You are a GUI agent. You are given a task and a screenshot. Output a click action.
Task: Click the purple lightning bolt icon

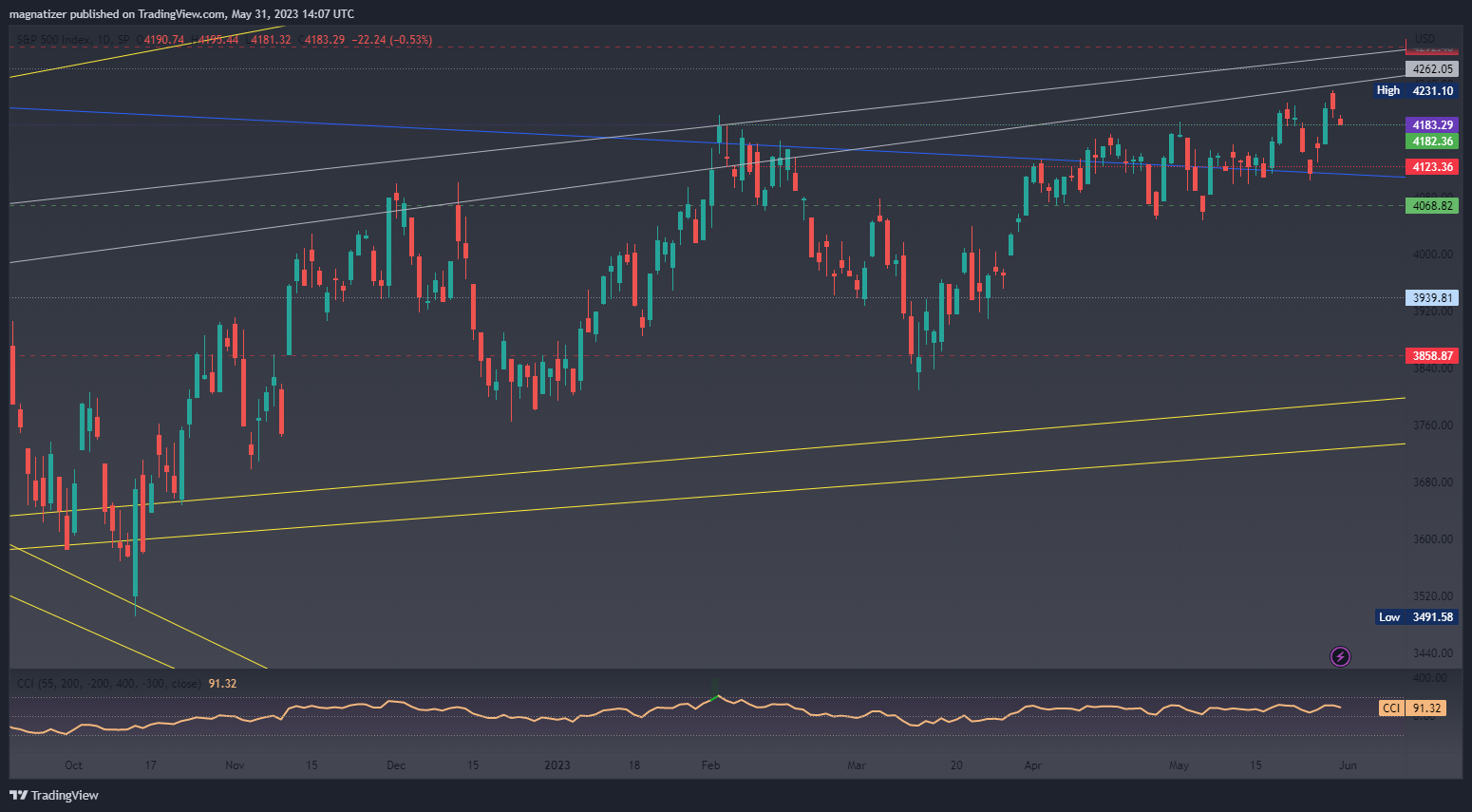coord(1340,656)
